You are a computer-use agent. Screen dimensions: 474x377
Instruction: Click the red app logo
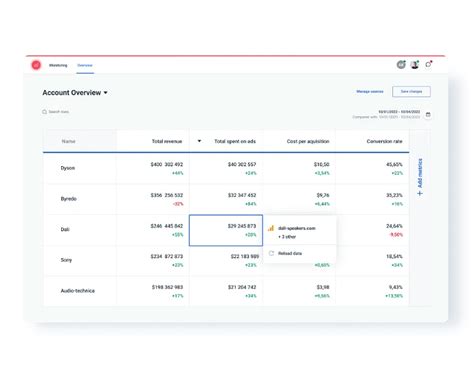pos(36,65)
